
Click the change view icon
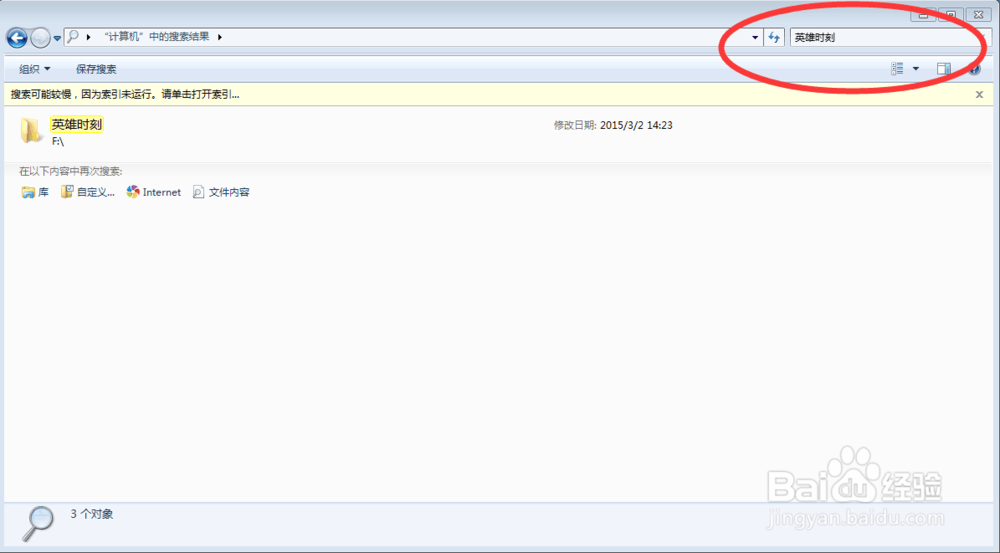point(897,68)
